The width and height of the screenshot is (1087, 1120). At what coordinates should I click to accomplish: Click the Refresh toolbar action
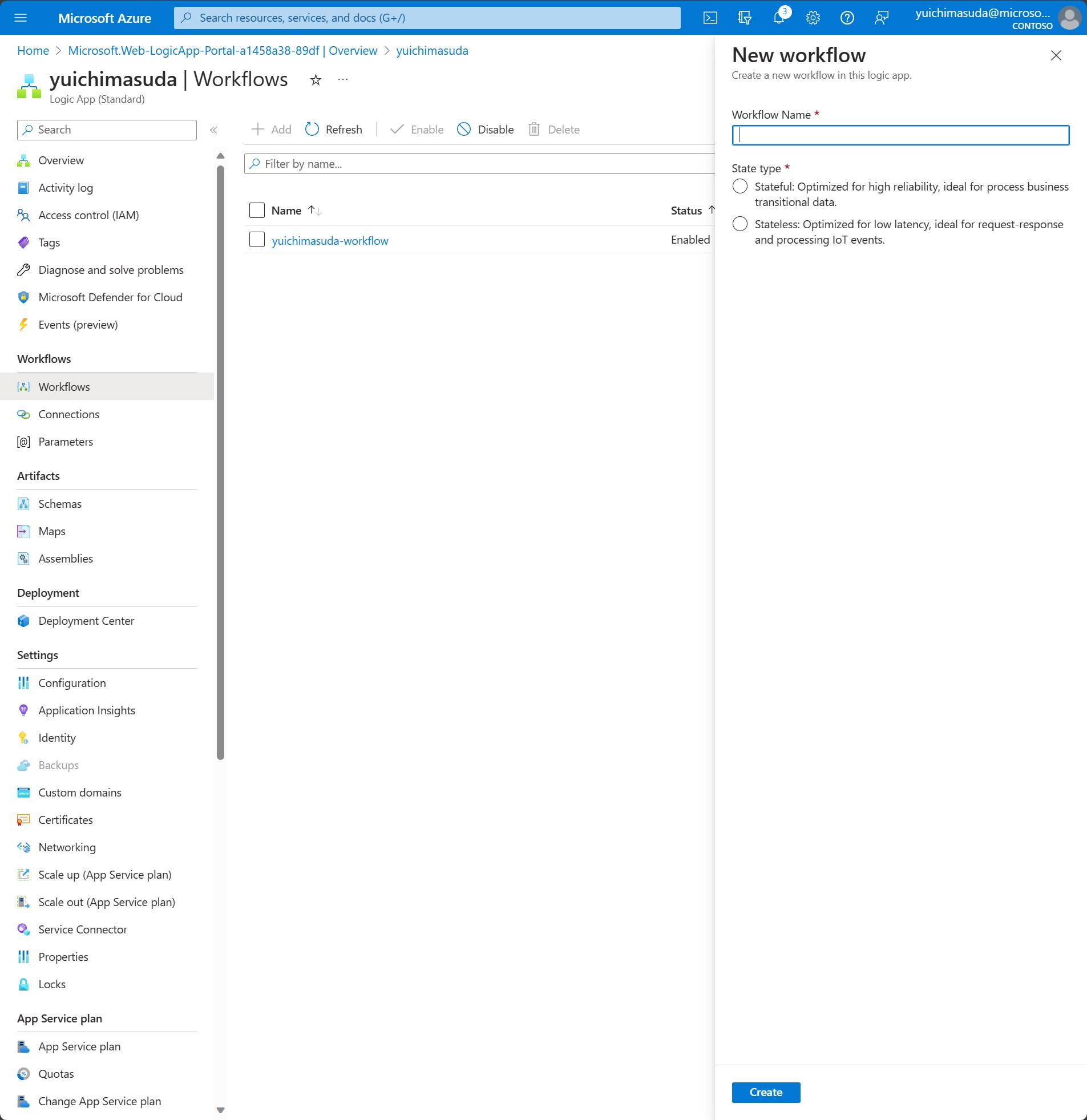[334, 129]
